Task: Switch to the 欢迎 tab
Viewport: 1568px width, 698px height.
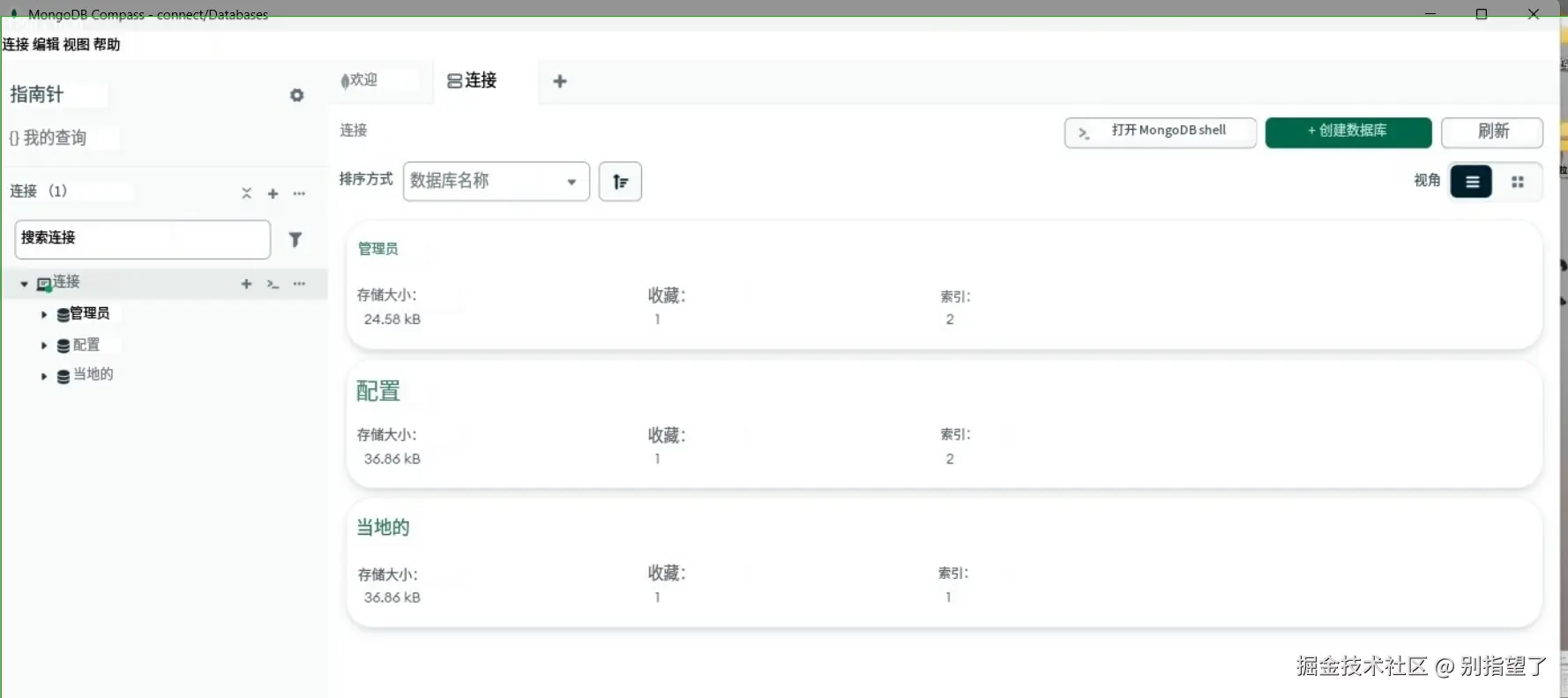Action: pyautogui.click(x=362, y=80)
